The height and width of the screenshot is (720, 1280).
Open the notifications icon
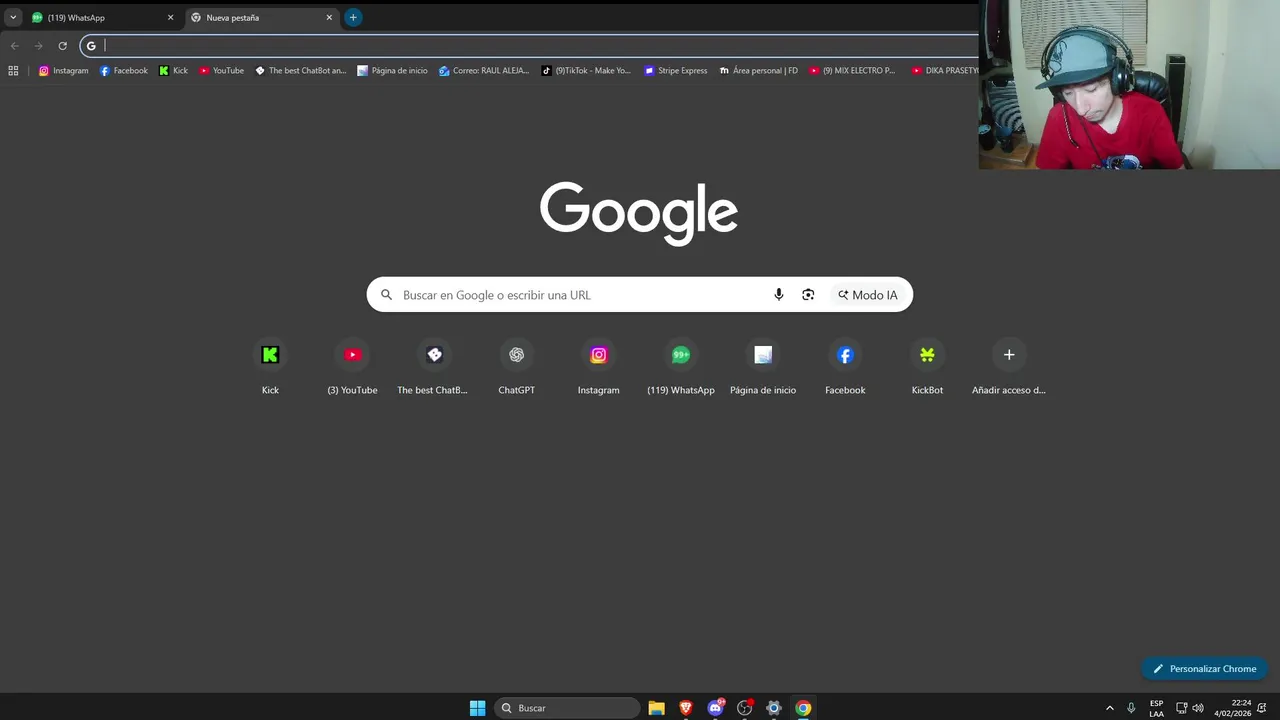(1263, 708)
